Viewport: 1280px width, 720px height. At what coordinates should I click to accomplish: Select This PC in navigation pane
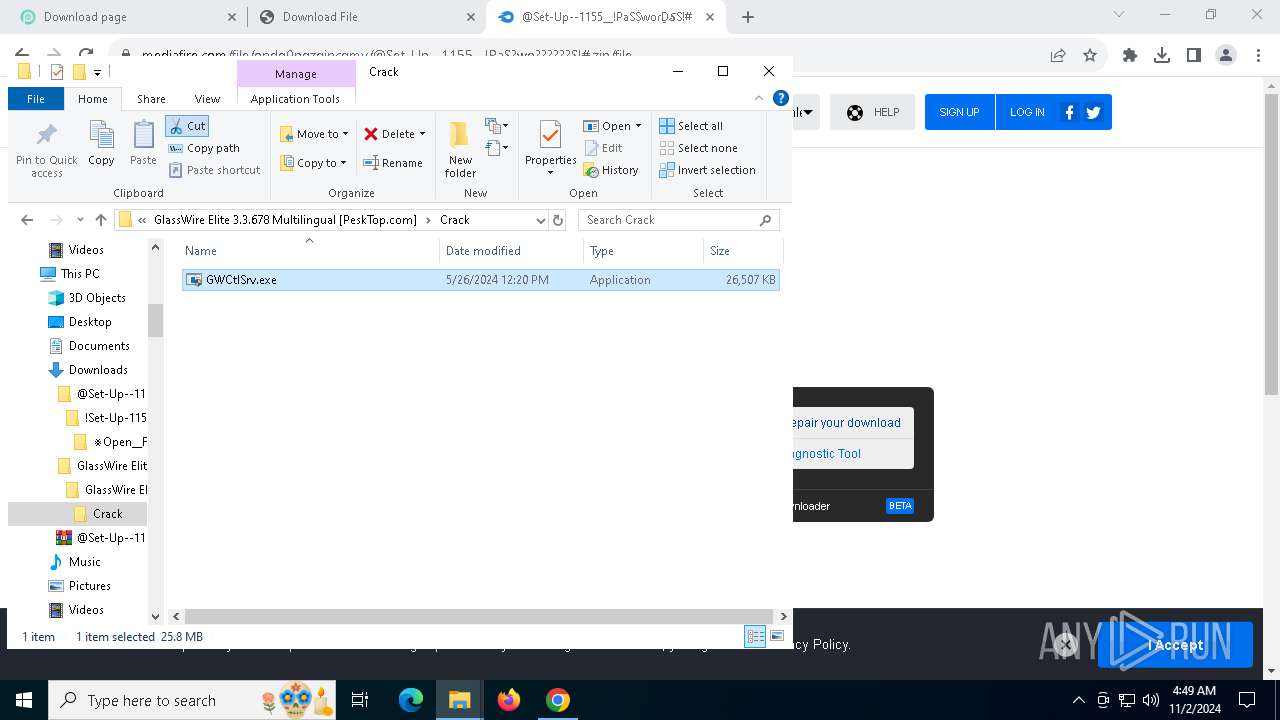click(x=79, y=274)
